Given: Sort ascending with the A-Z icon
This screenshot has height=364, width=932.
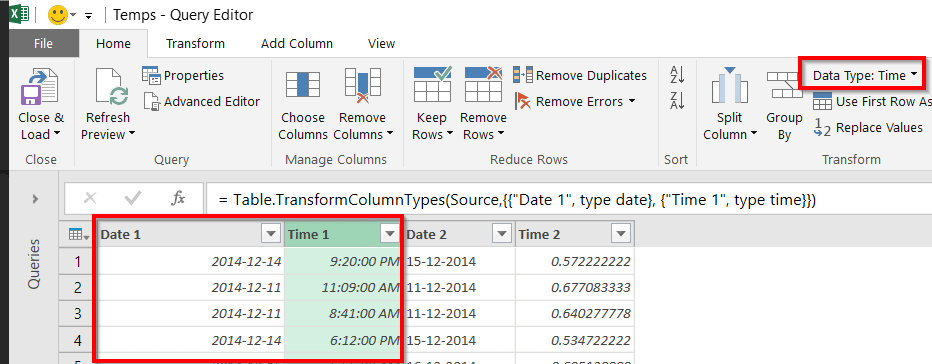Looking at the screenshot, I should (x=677, y=75).
